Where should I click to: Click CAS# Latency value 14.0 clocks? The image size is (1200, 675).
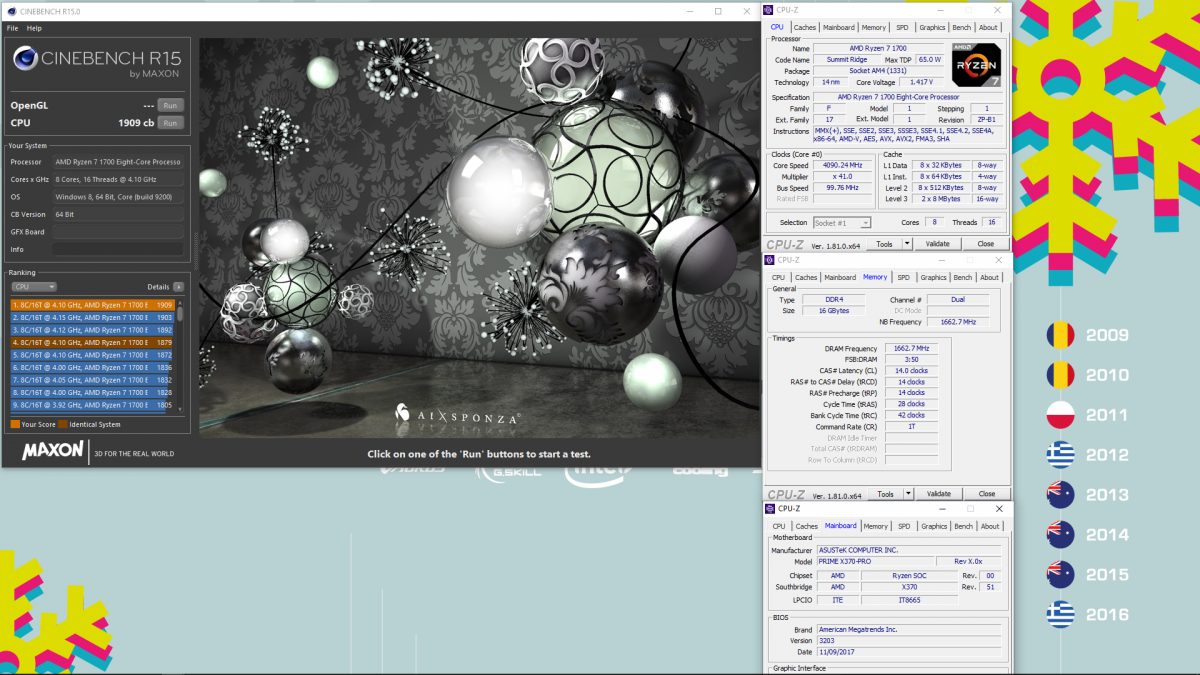(x=911, y=371)
